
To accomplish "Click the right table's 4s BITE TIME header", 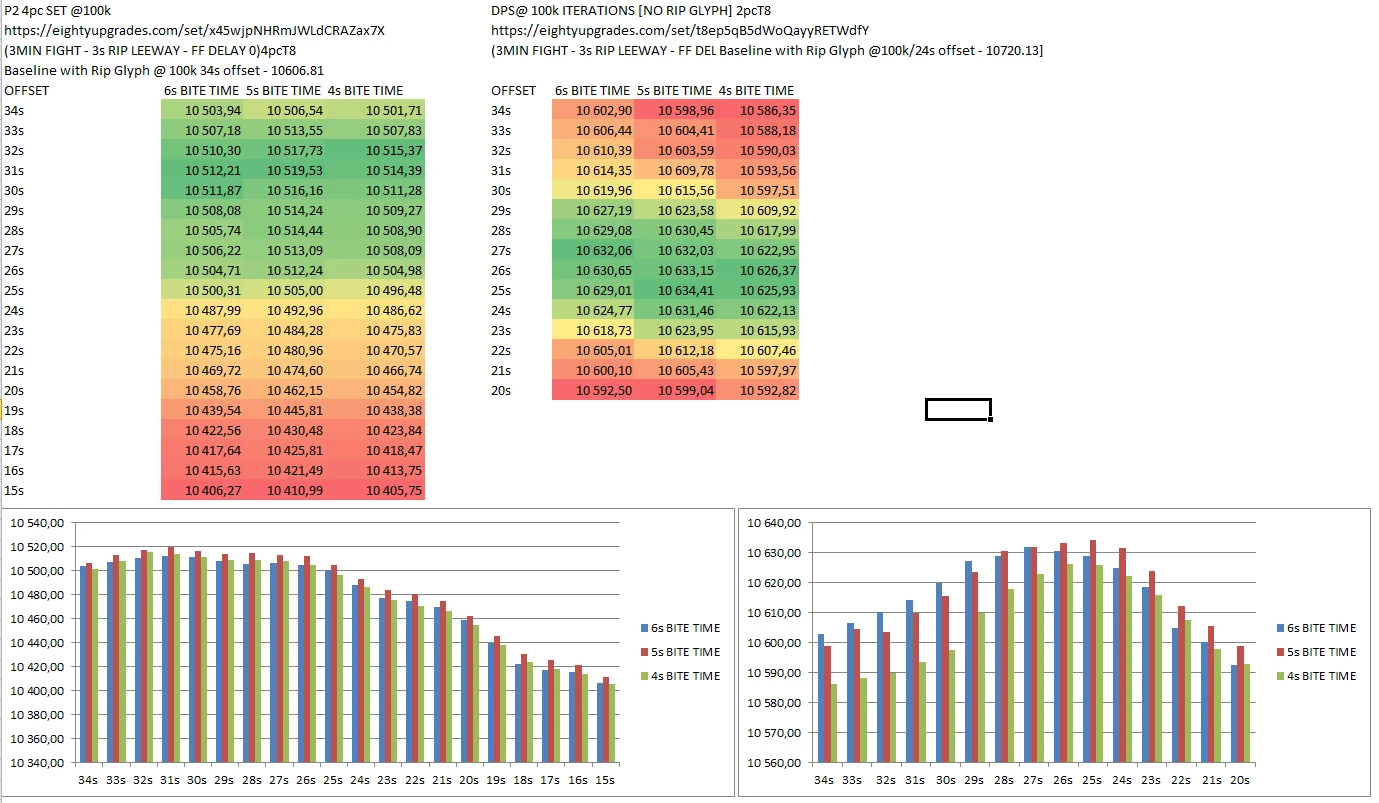I will pyautogui.click(x=757, y=90).
